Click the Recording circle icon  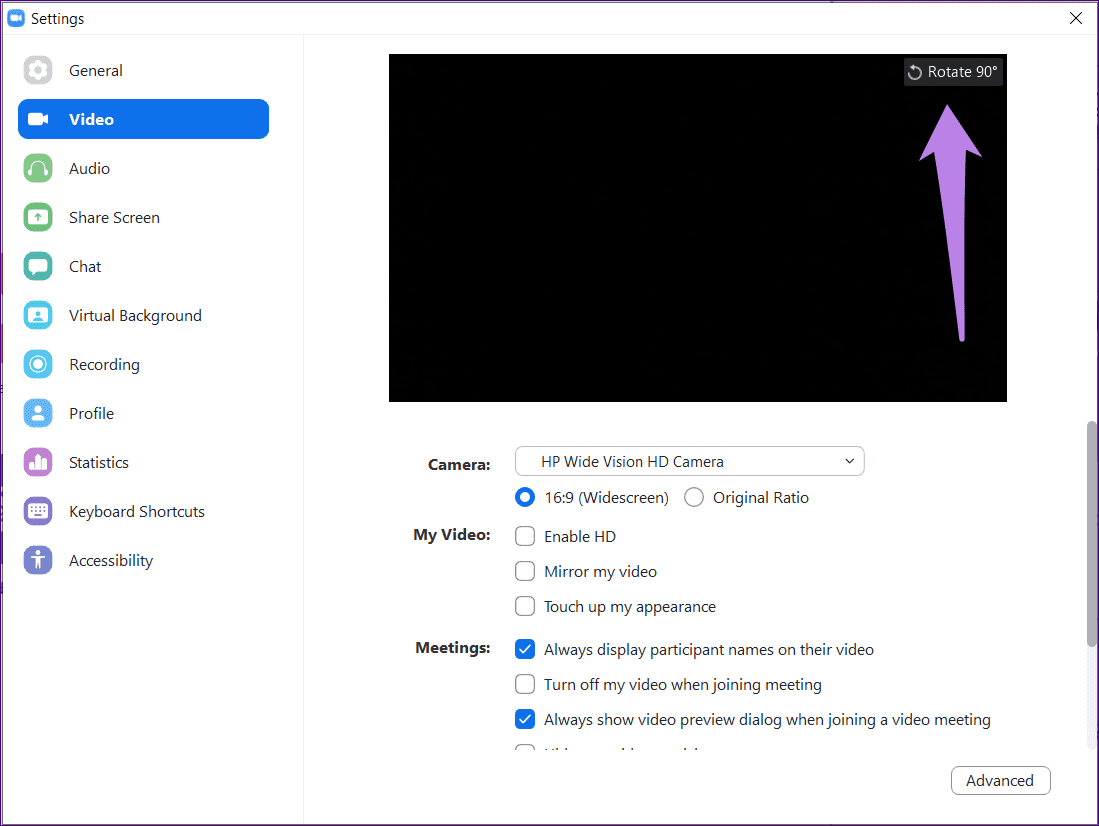pyautogui.click(x=38, y=365)
